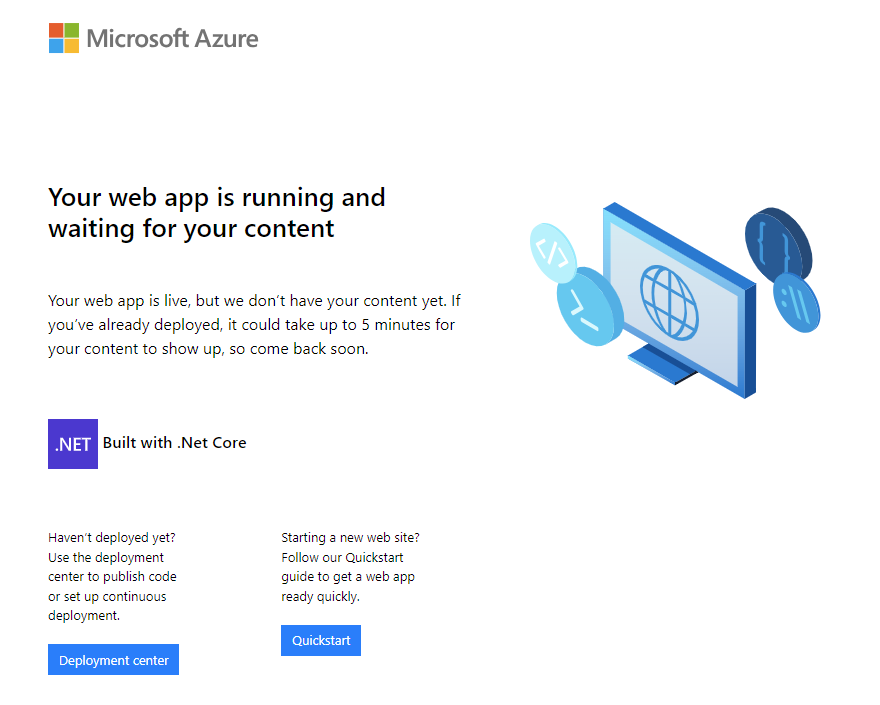This screenshot has width=880, height=705.
Task: Click the purple .NET badge icon
Action: [73, 444]
